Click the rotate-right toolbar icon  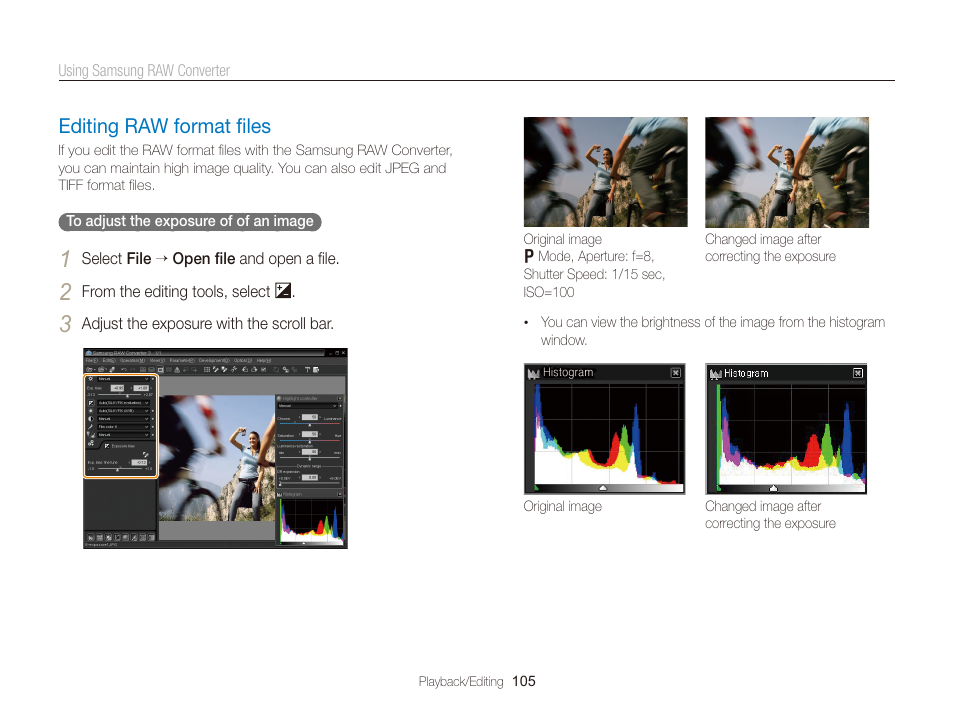click(x=254, y=369)
